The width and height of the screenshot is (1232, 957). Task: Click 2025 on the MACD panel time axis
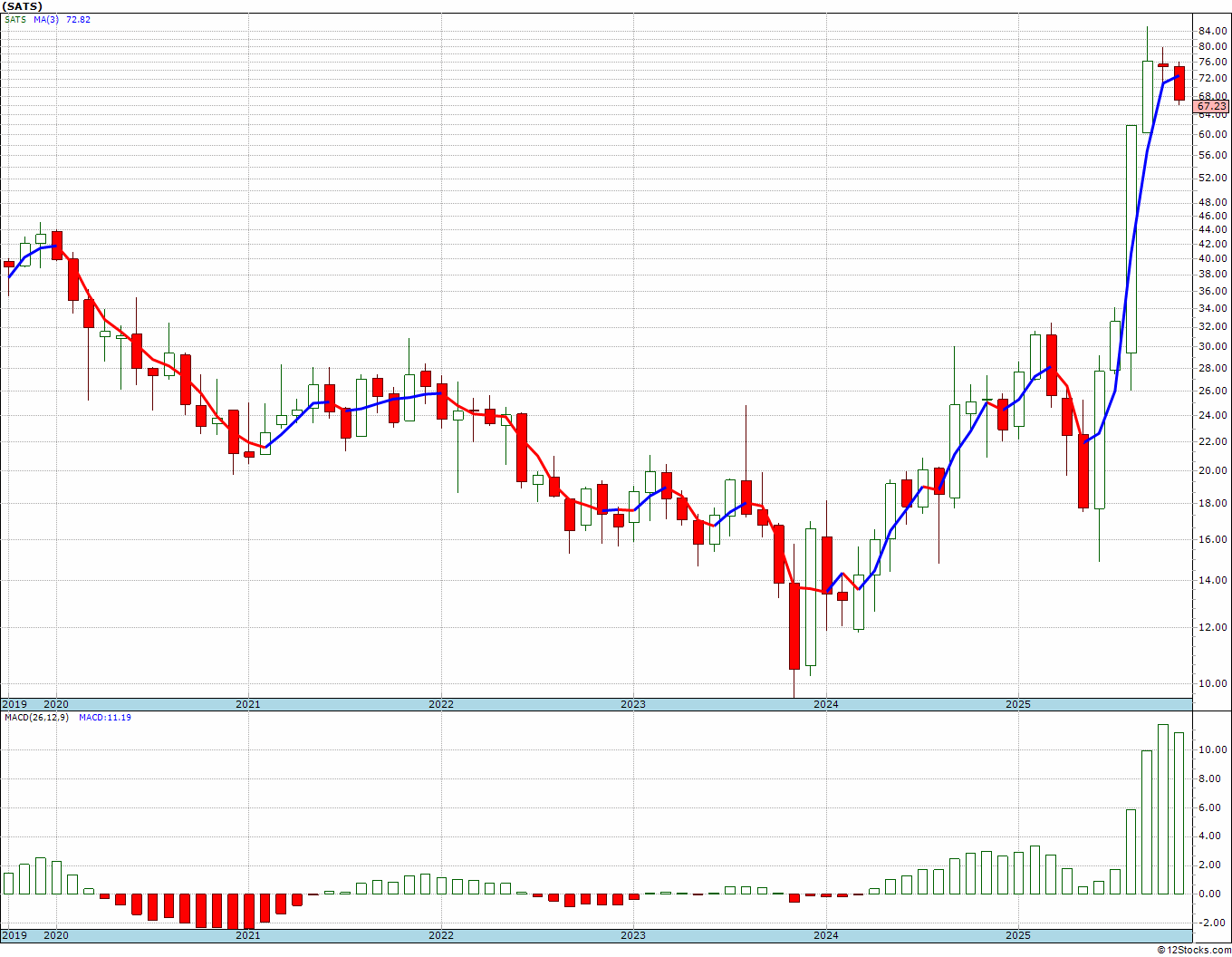(x=1018, y=935)
